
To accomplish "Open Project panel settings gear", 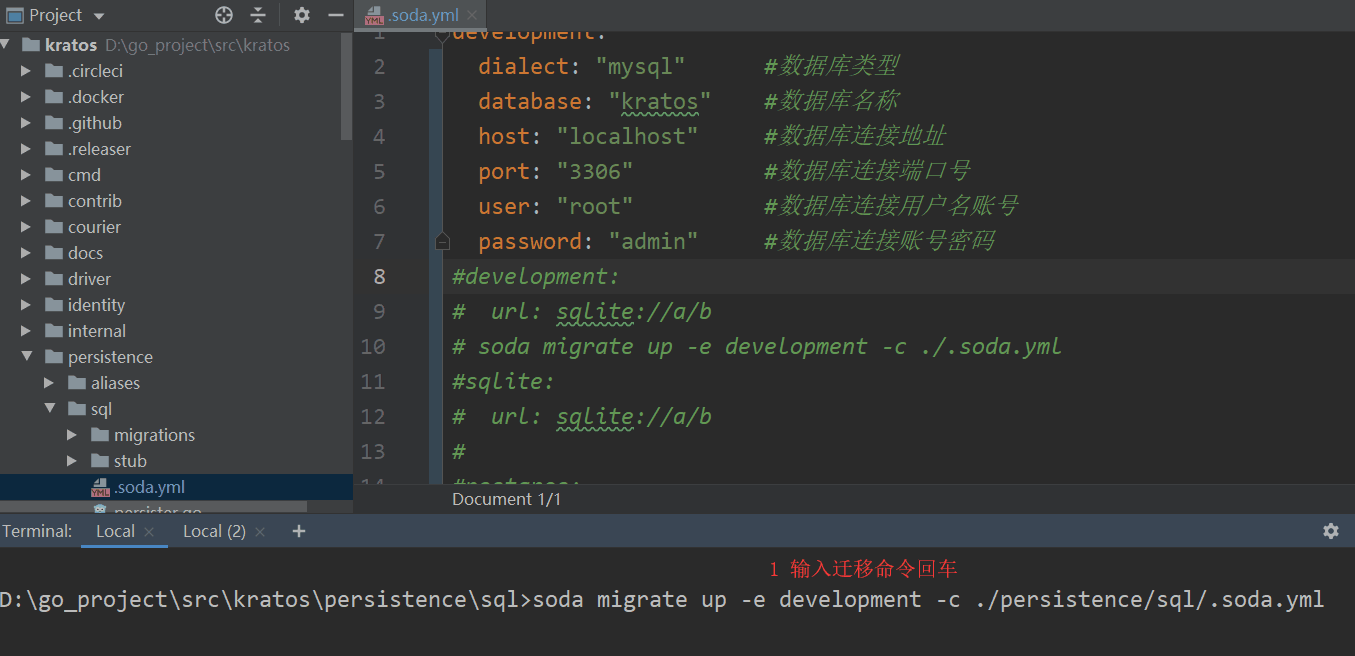I will (x=302, y=15).
